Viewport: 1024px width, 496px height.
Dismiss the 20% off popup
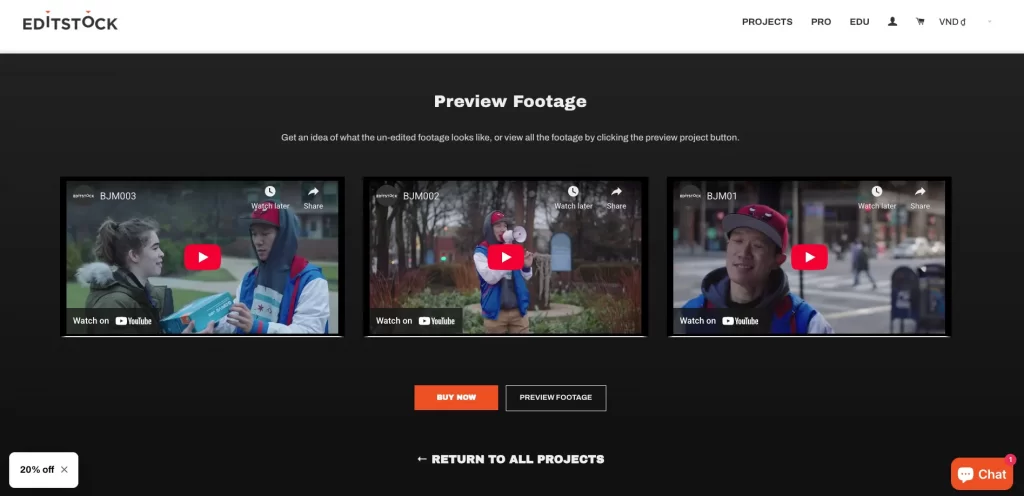(64, 469)
